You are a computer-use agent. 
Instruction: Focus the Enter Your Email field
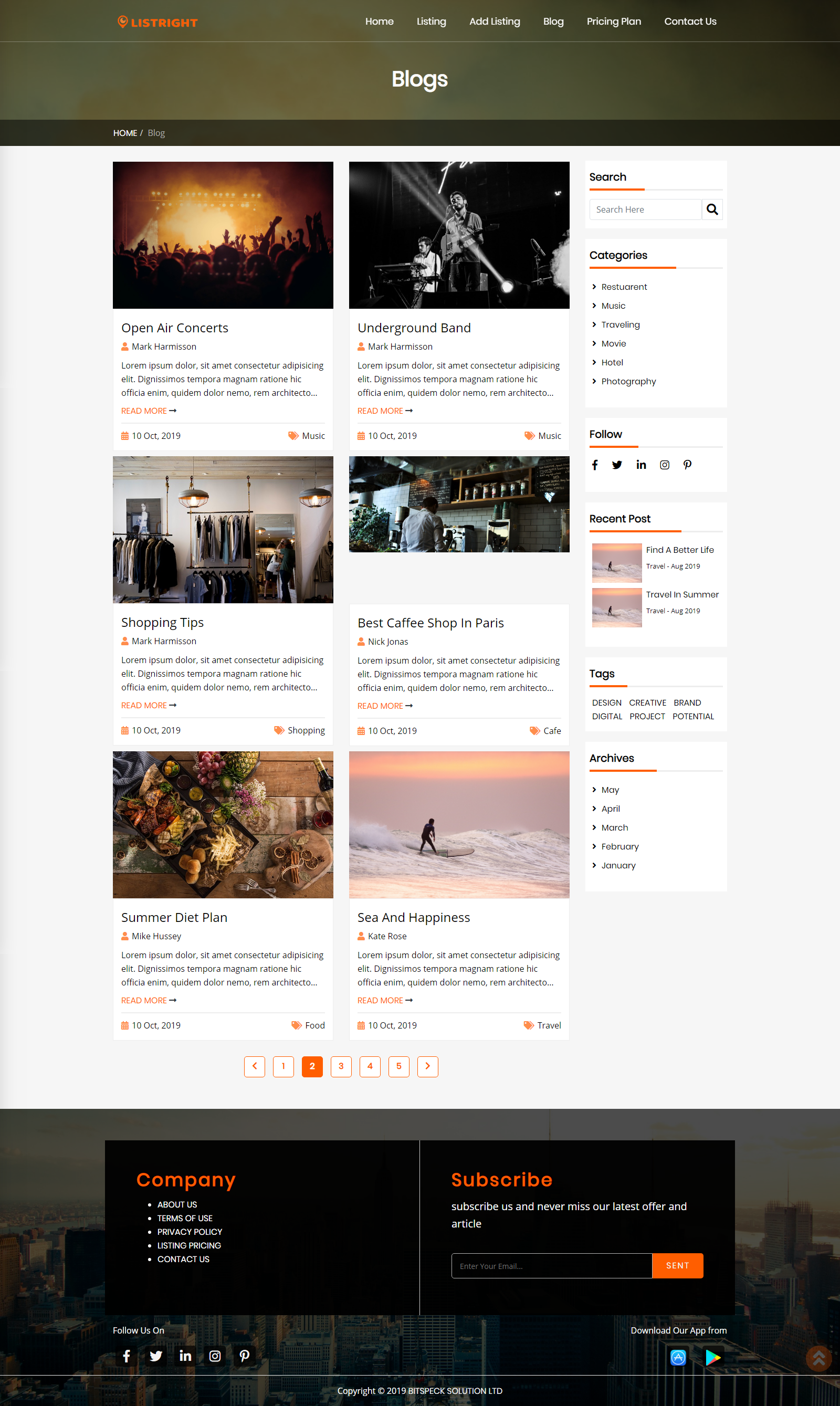tap(551, 1266)
